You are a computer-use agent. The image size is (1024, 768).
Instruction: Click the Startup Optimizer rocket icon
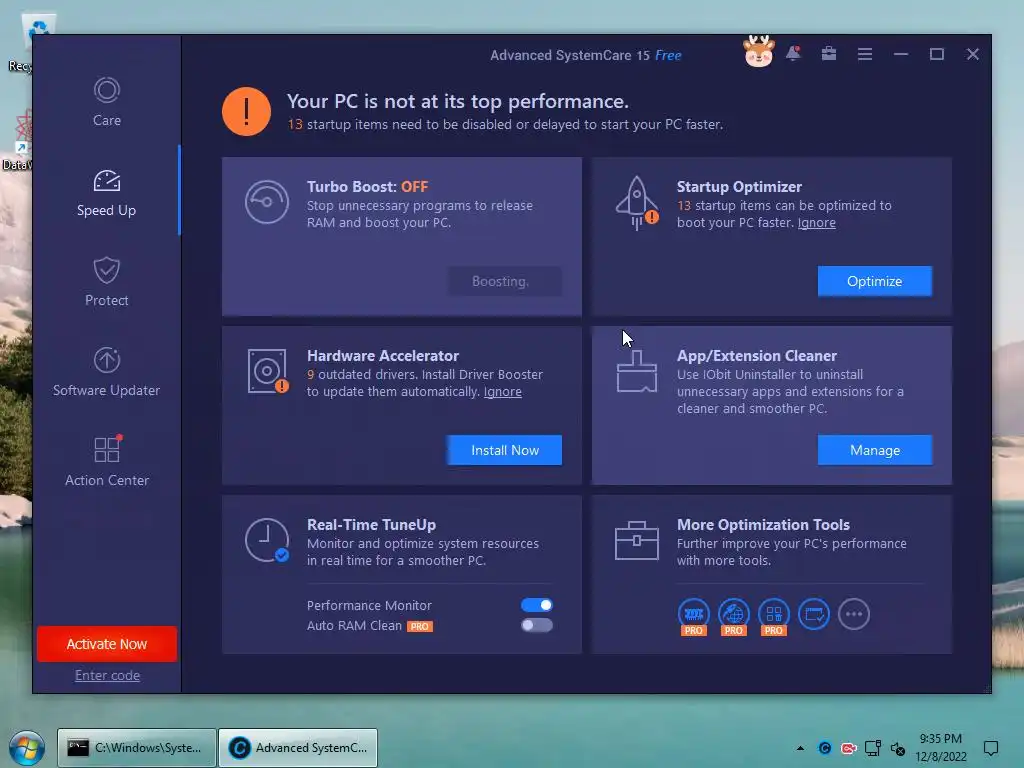(x=637, y=203)
